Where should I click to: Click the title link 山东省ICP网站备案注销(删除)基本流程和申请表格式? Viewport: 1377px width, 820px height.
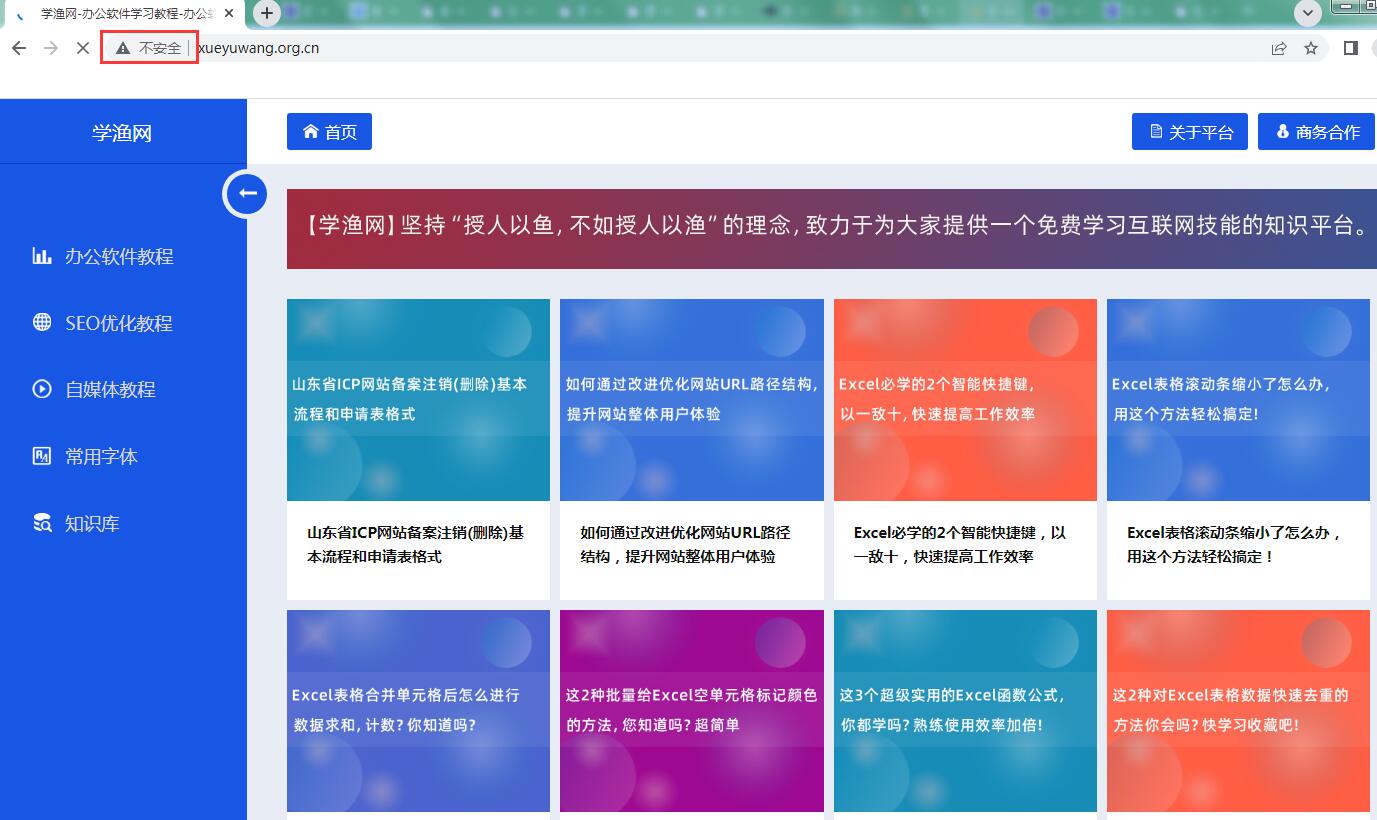(x=416, y=544)
